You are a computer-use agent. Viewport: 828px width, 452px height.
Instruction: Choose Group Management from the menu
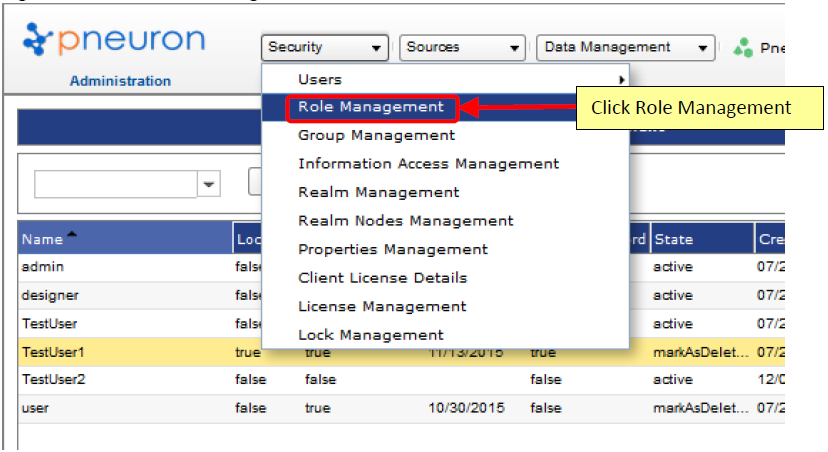pyautogui.click(x=376, y=136)
